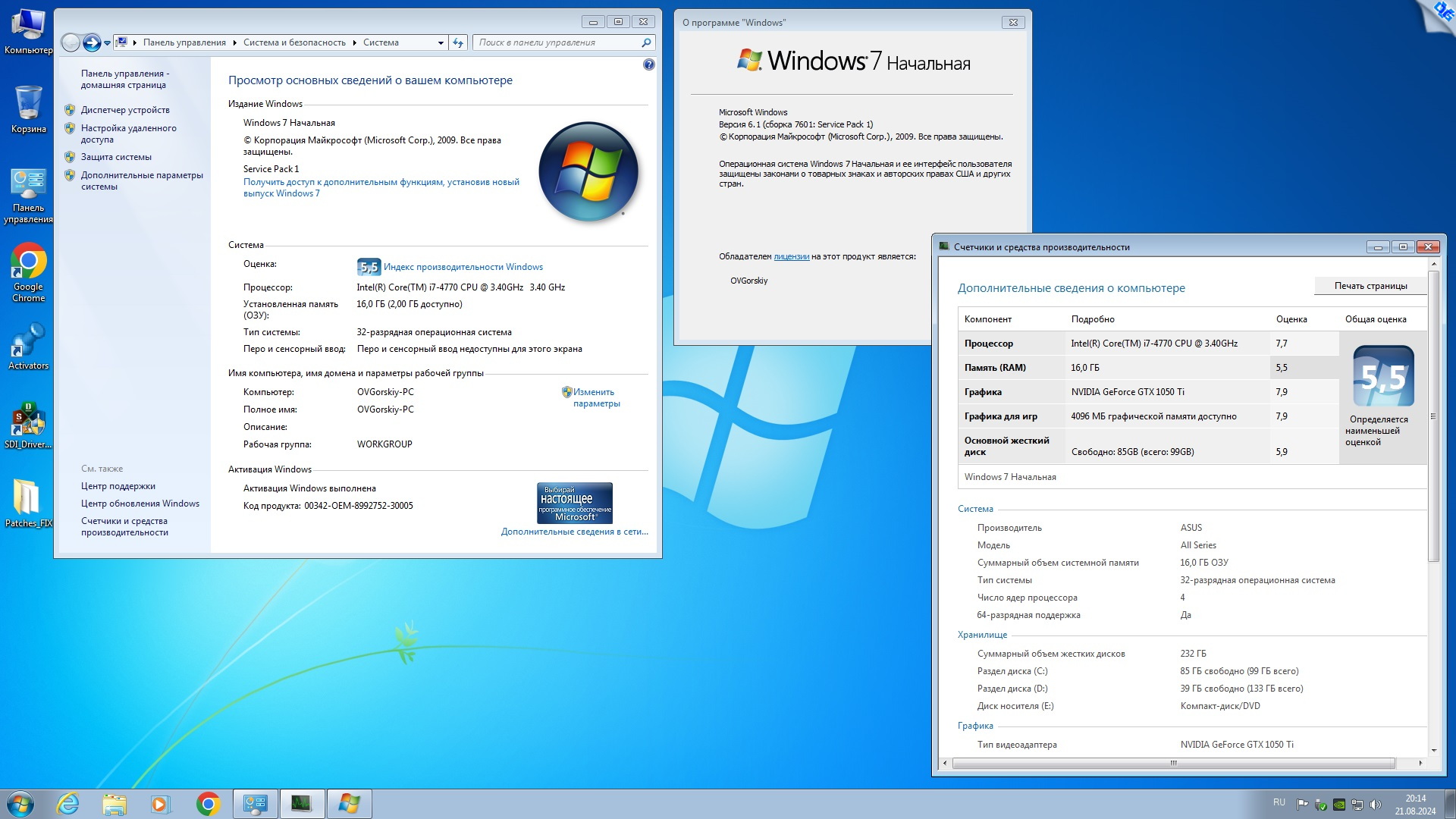Screen dimensions: 1456x819
Task: Open the Patches_FIX desktop folder
Action: coord(28,504)
